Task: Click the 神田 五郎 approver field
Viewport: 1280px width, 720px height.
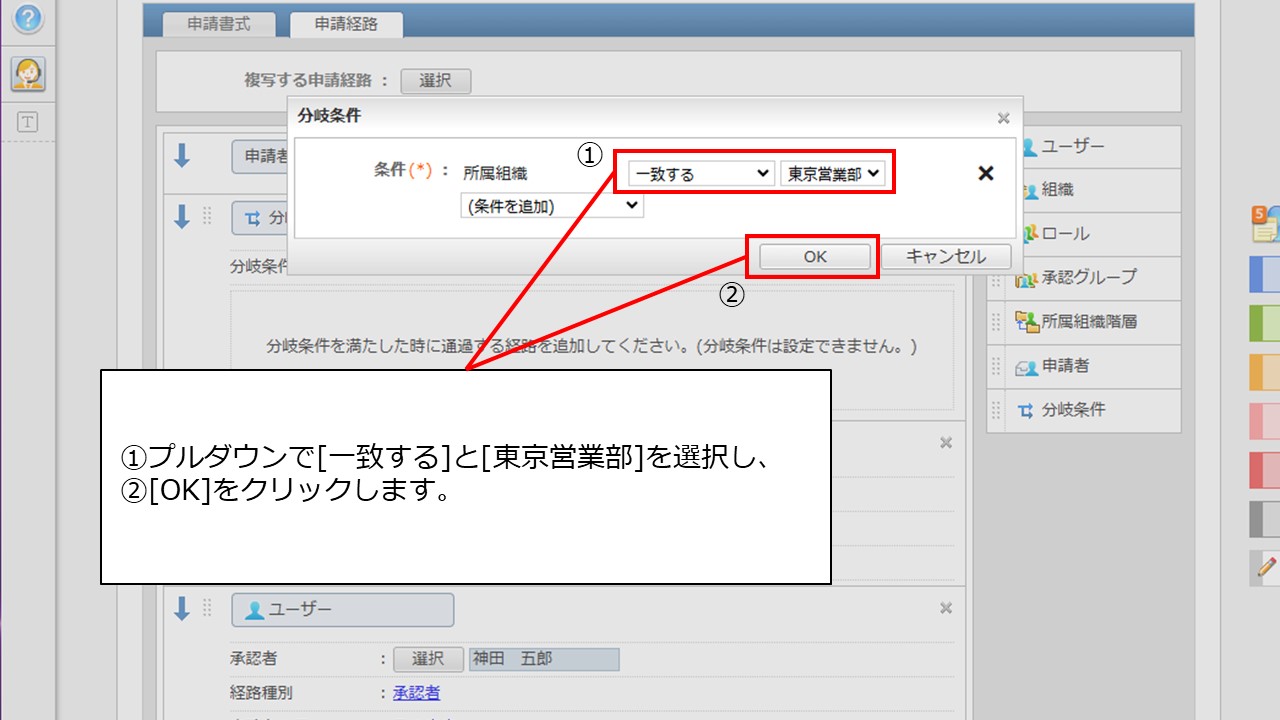Action: 544,659
